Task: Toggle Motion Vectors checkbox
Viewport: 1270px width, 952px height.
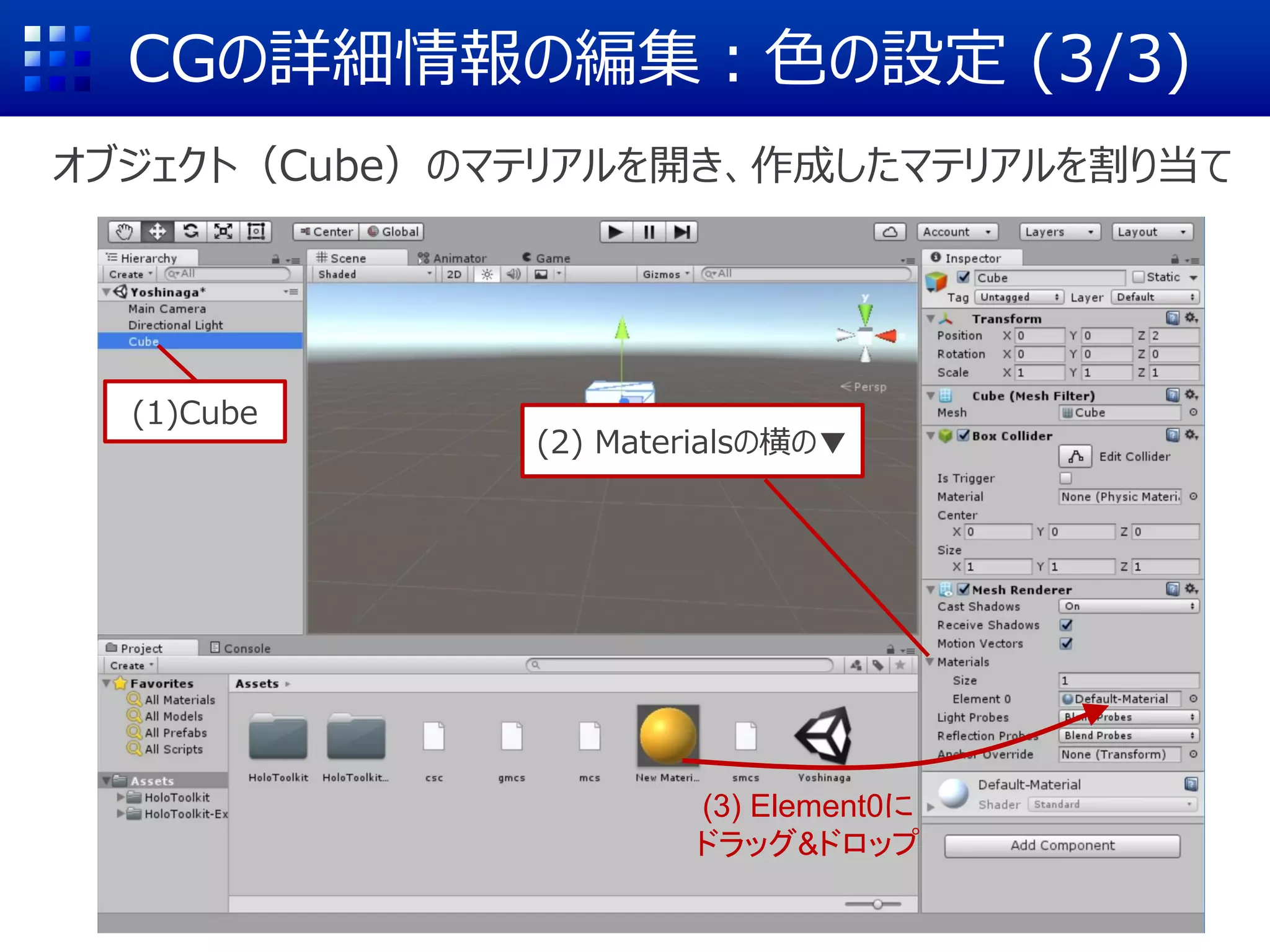Action: [1066, 643]
